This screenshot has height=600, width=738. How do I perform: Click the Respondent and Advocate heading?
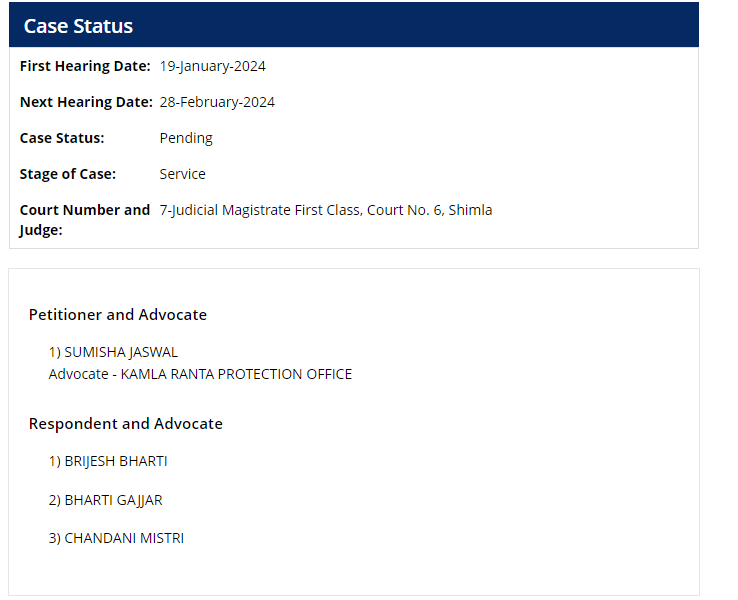pyautogui.click(x=126, y=423)
